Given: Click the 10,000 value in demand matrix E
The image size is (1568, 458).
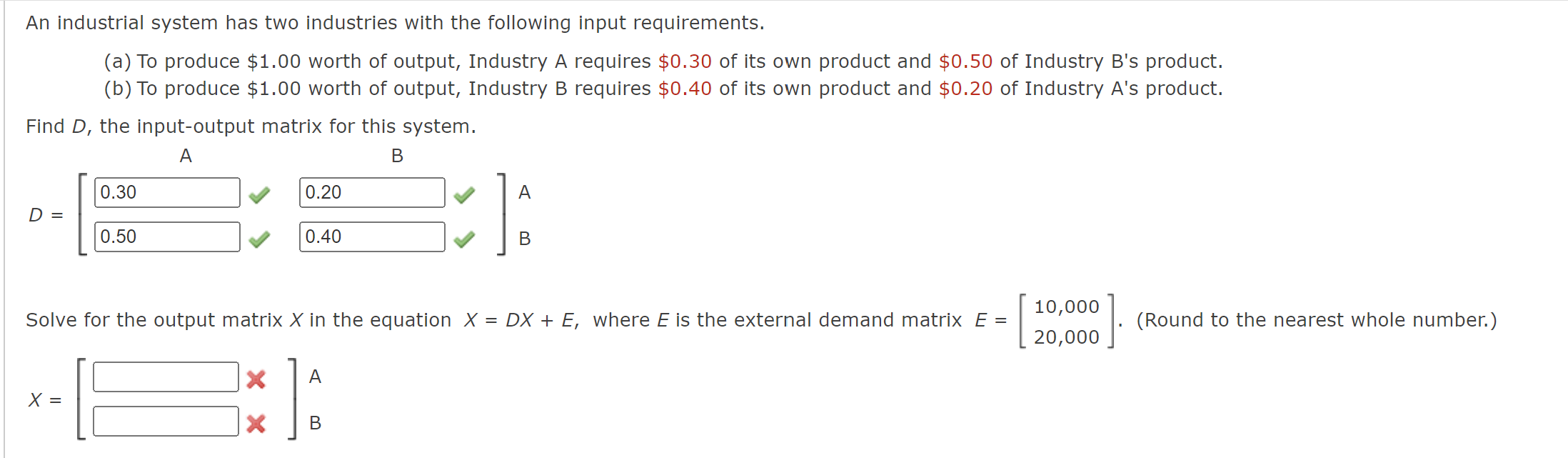Looking at the screenshot, I should tap(1065, 306).
